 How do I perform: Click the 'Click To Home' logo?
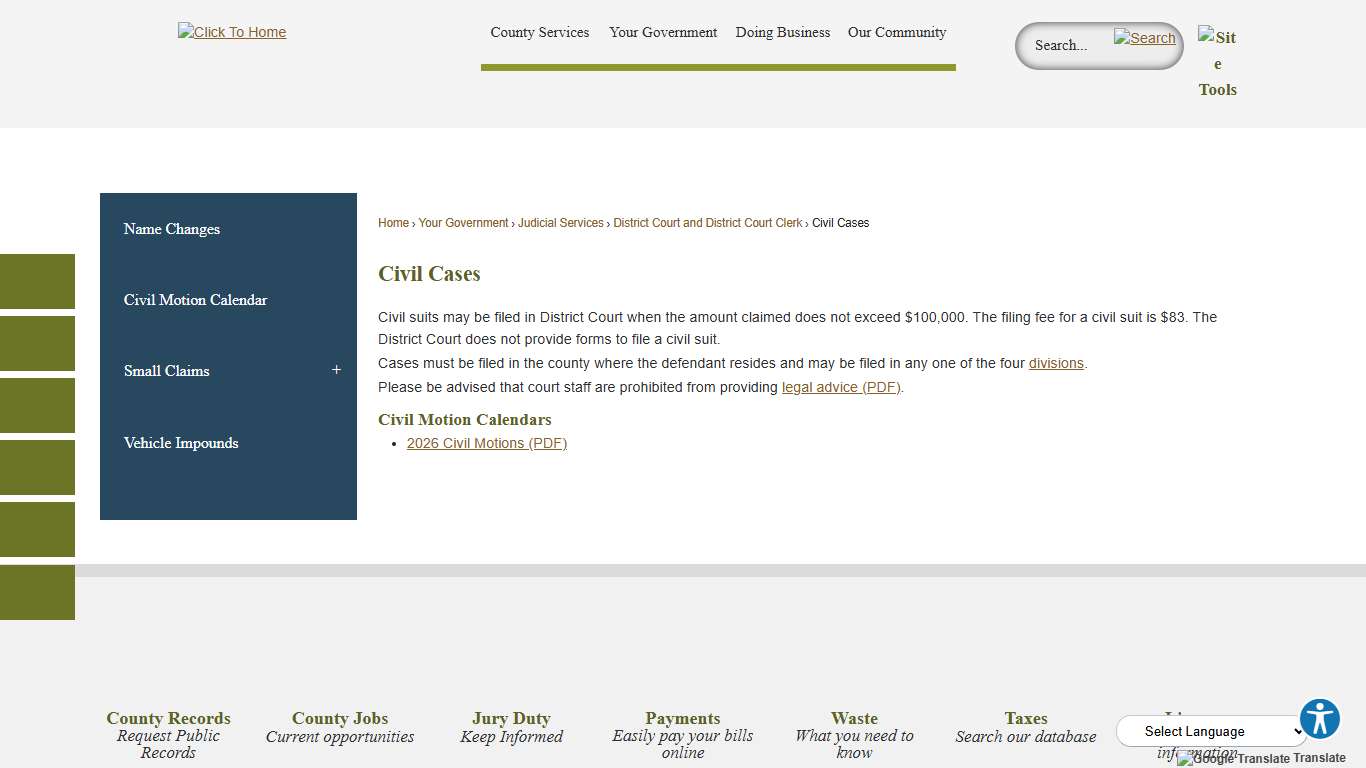[x=231, y=32]
